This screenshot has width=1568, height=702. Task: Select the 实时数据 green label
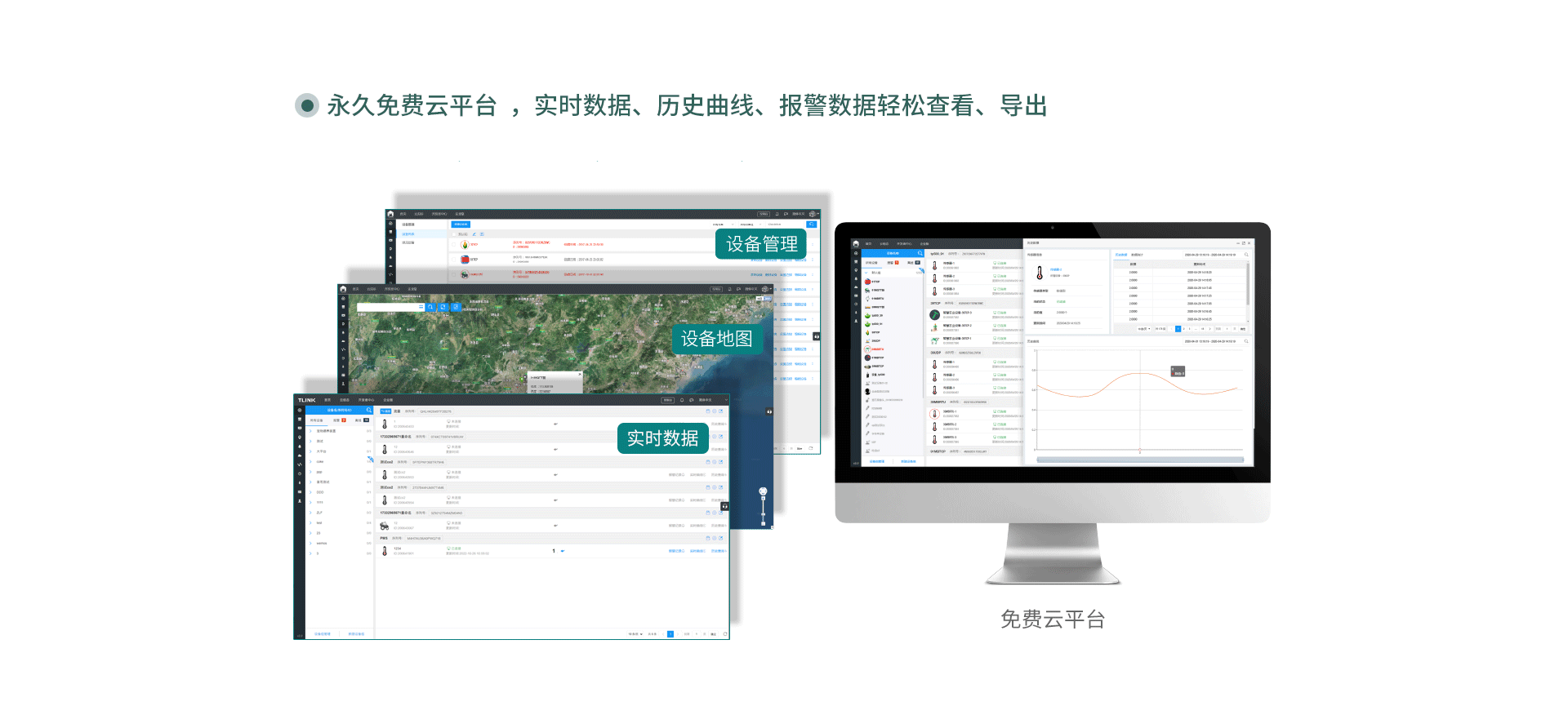[x=662, y=438]
